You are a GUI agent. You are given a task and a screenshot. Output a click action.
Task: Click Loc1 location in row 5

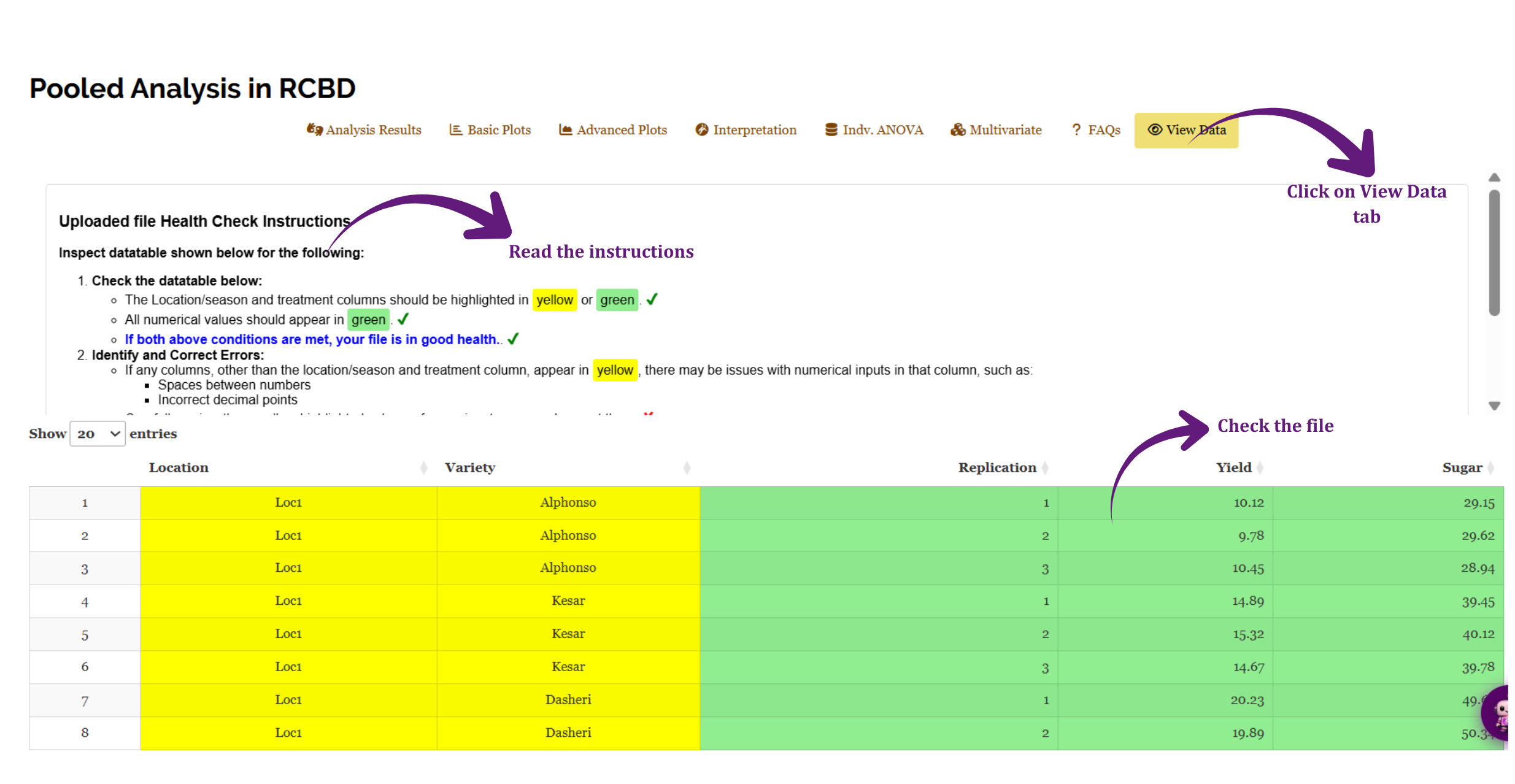click(288, 634)
